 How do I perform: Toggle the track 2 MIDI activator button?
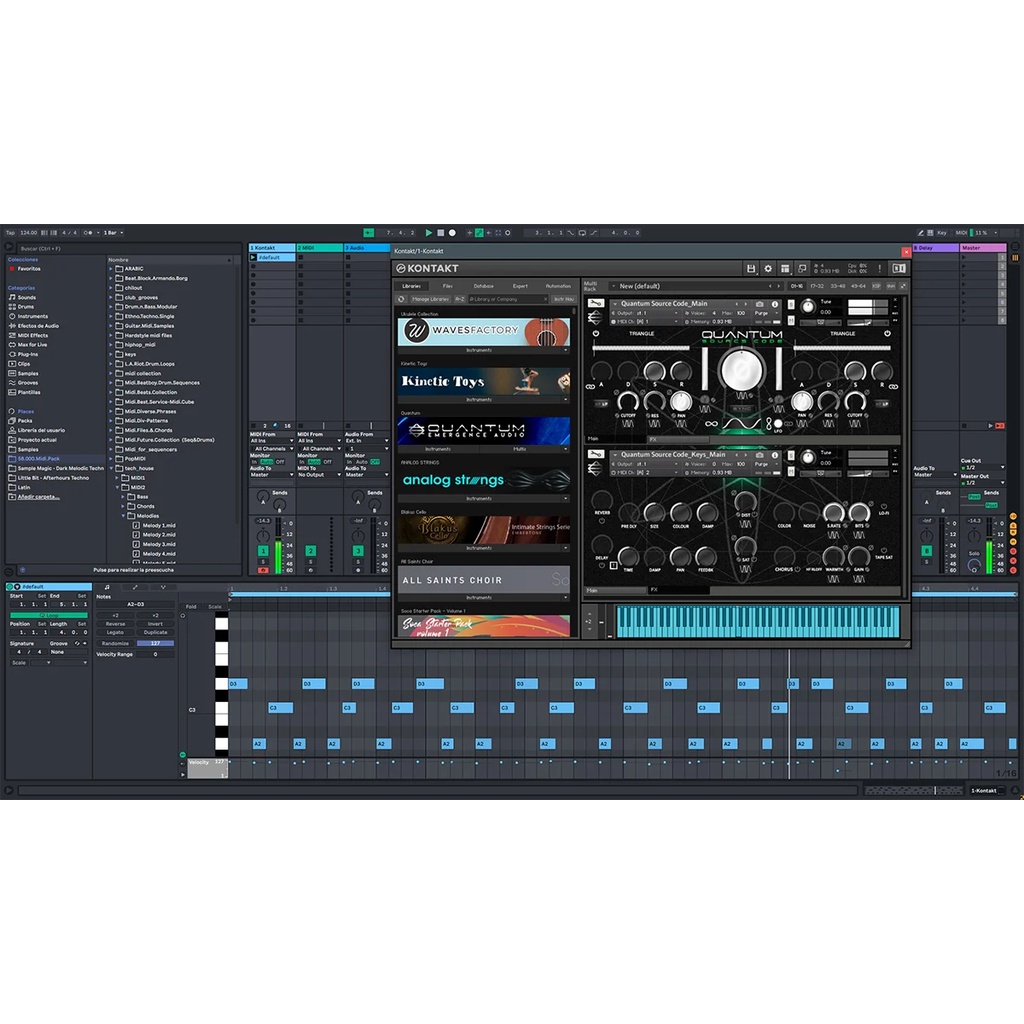311,551
